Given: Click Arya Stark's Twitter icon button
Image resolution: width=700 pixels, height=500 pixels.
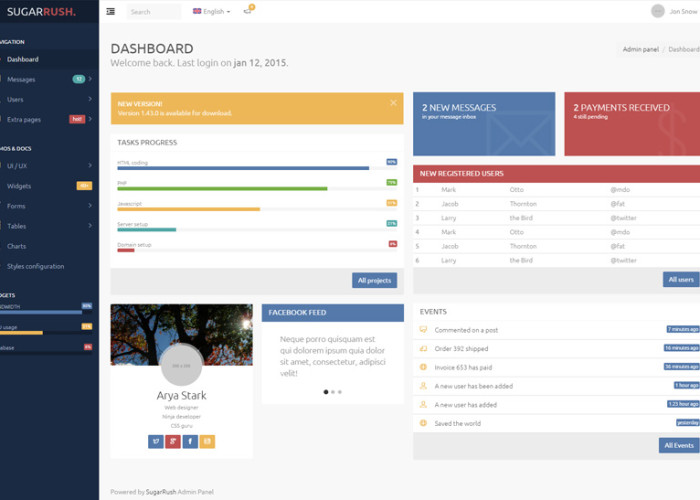Looking at the screenshot, I should 156,442.
